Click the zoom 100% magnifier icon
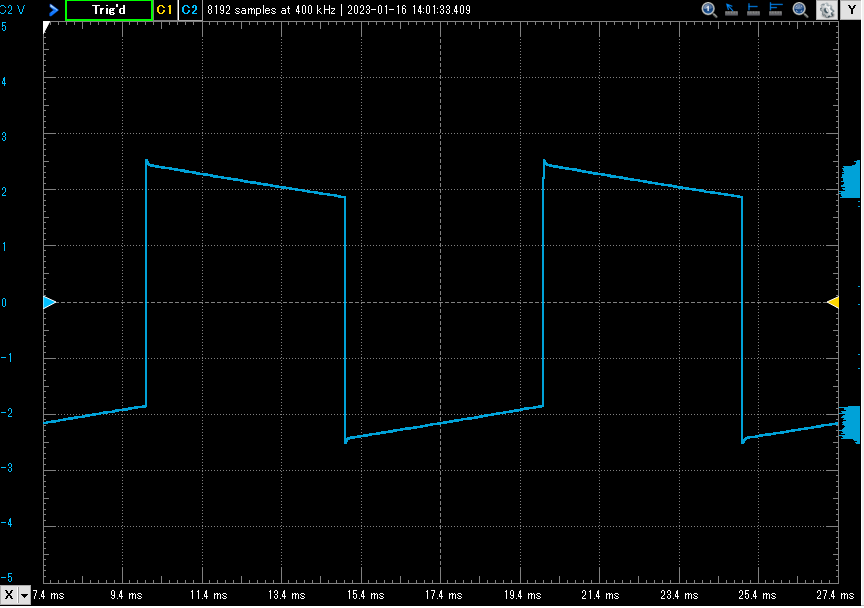 (709, 10)
